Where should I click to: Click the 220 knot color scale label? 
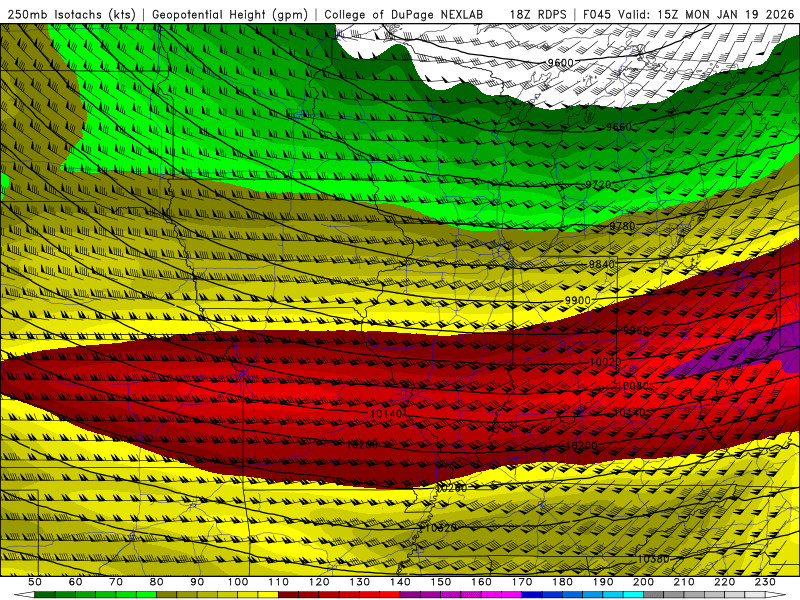point(724,582)
